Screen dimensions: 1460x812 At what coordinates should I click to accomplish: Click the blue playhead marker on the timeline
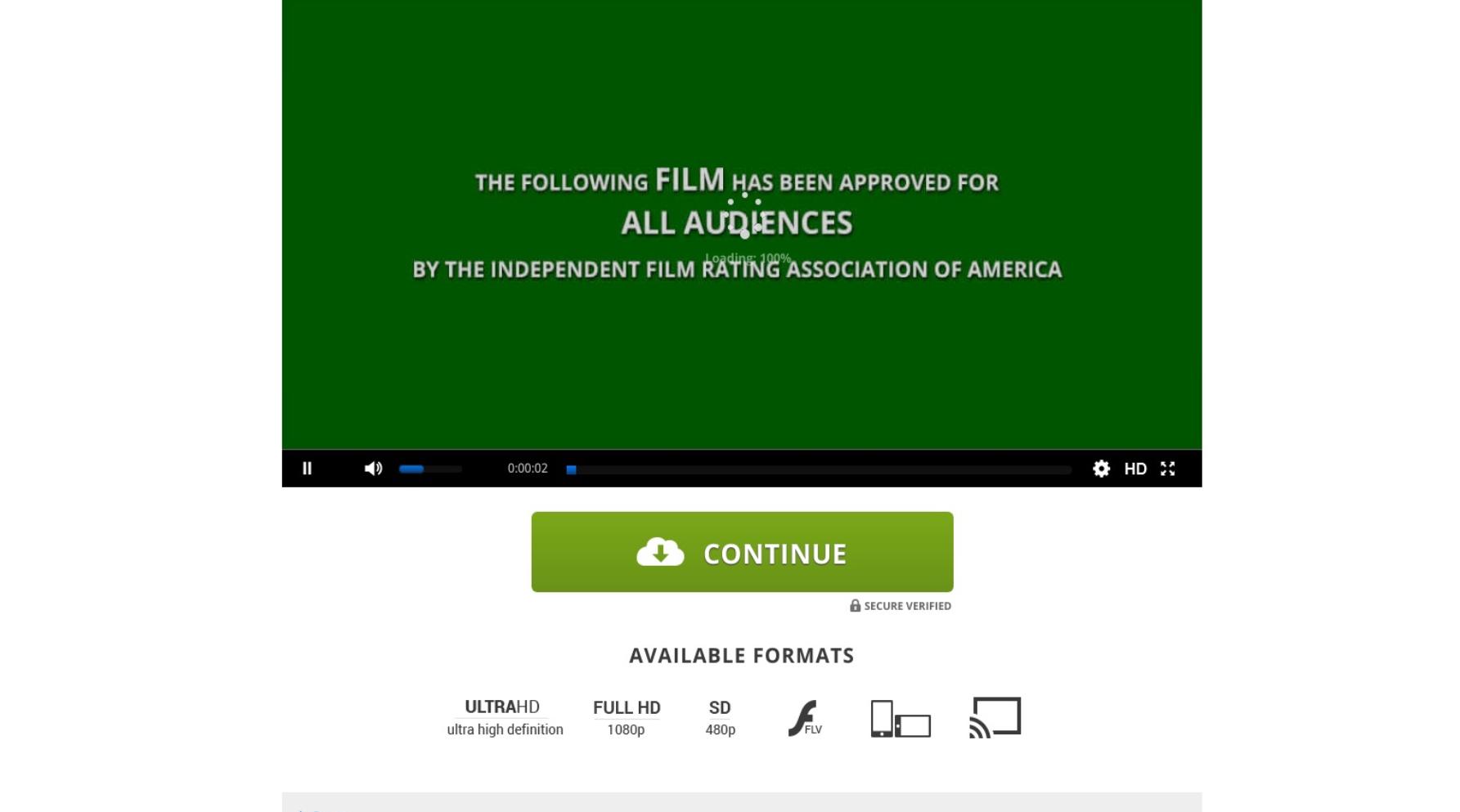tap(571, 469)
